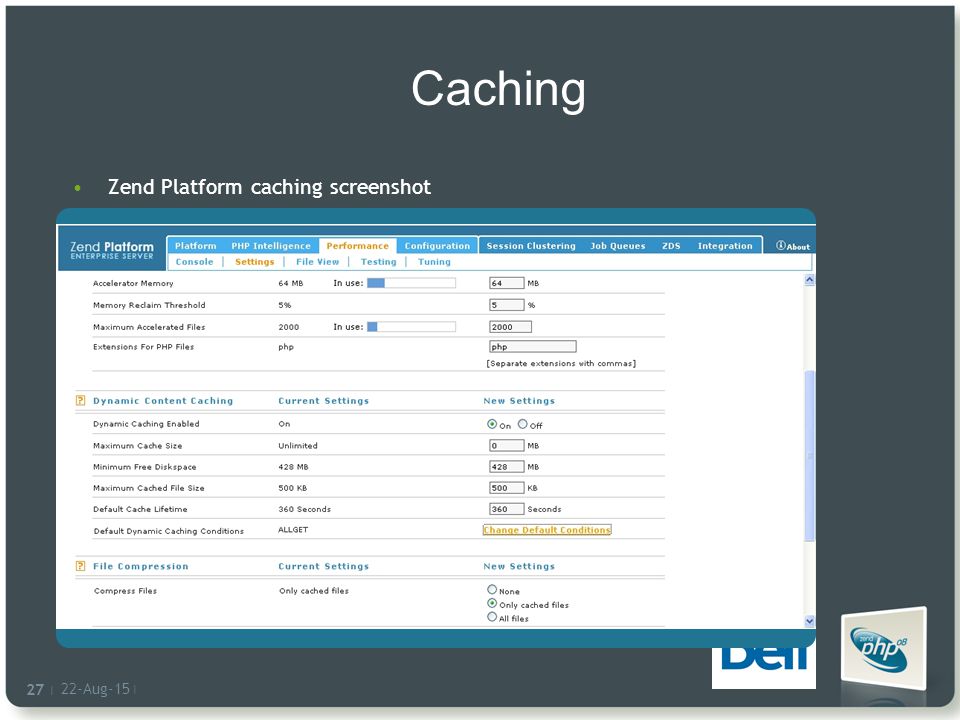Click the vertical scrollbar thumb
The height and width of the screenshot is (720, 960).
[x=809, y=456]
